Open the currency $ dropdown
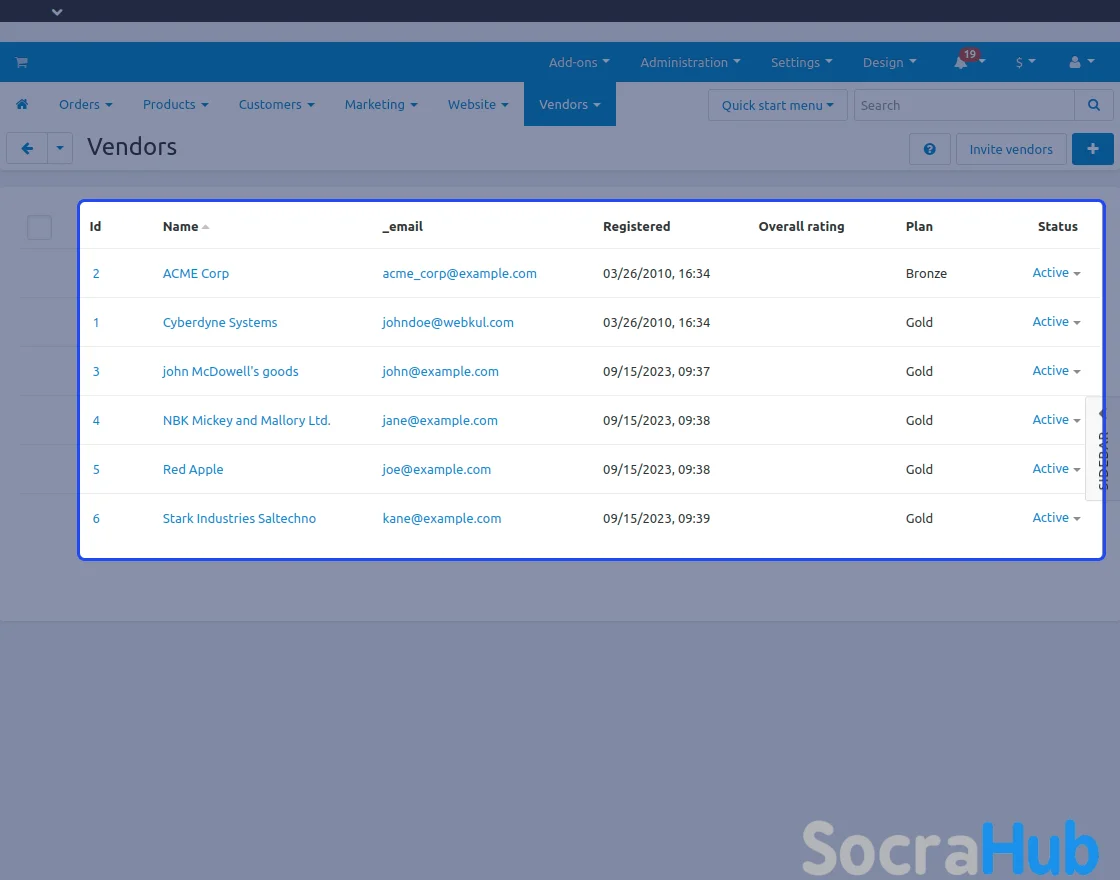The width and height of the screenshot is (1120, 880). coord(1025,62)
